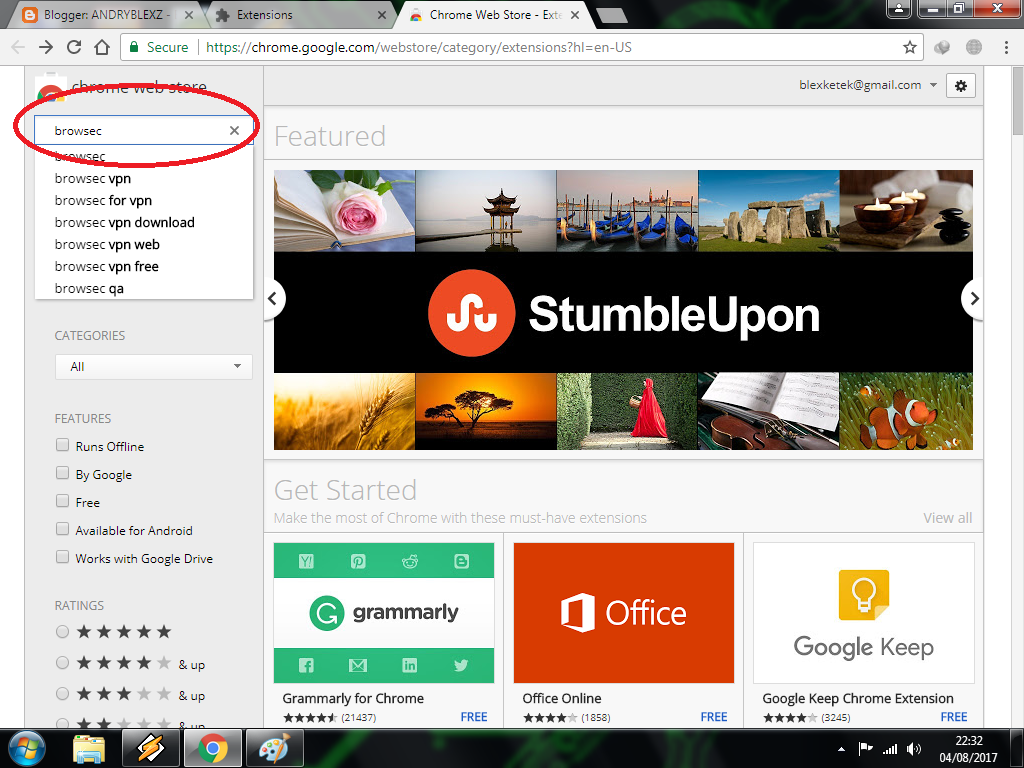
Task: Choose 'browsec vpn download' suggestion
Action: [144, 223]
